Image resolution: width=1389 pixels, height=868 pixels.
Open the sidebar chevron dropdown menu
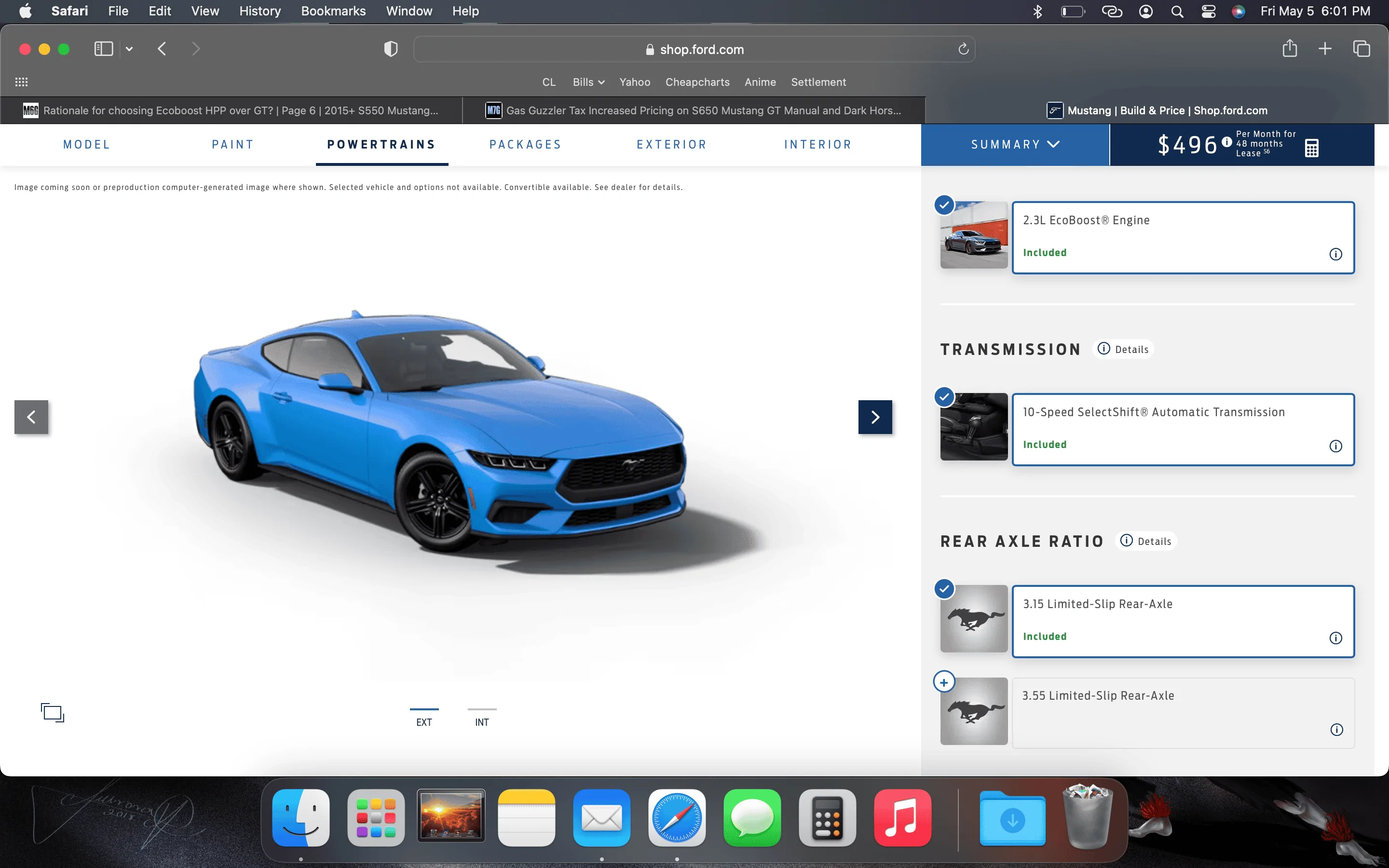pyautogui.click(x=129, y=49)
